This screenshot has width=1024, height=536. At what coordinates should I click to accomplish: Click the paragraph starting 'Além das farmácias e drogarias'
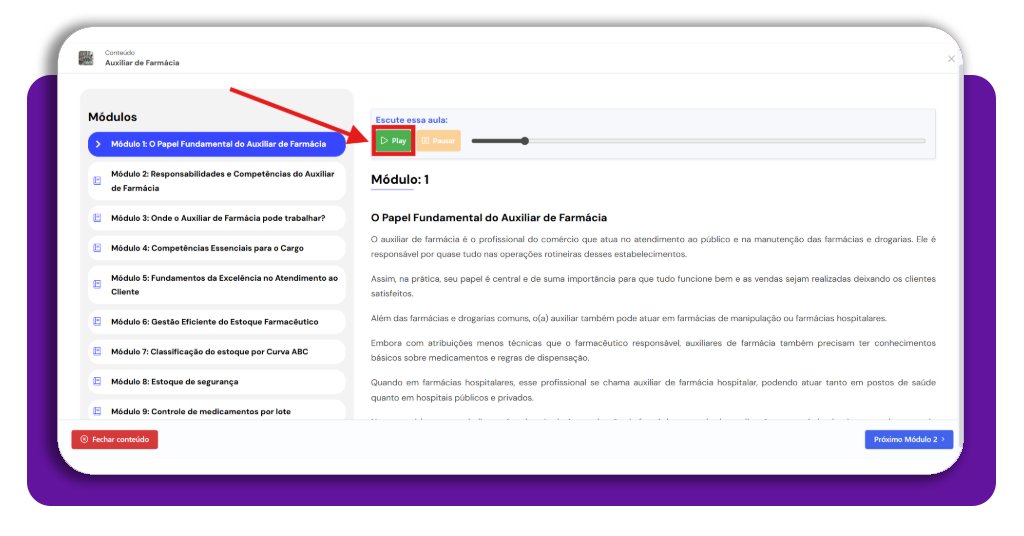coord(628,319)
